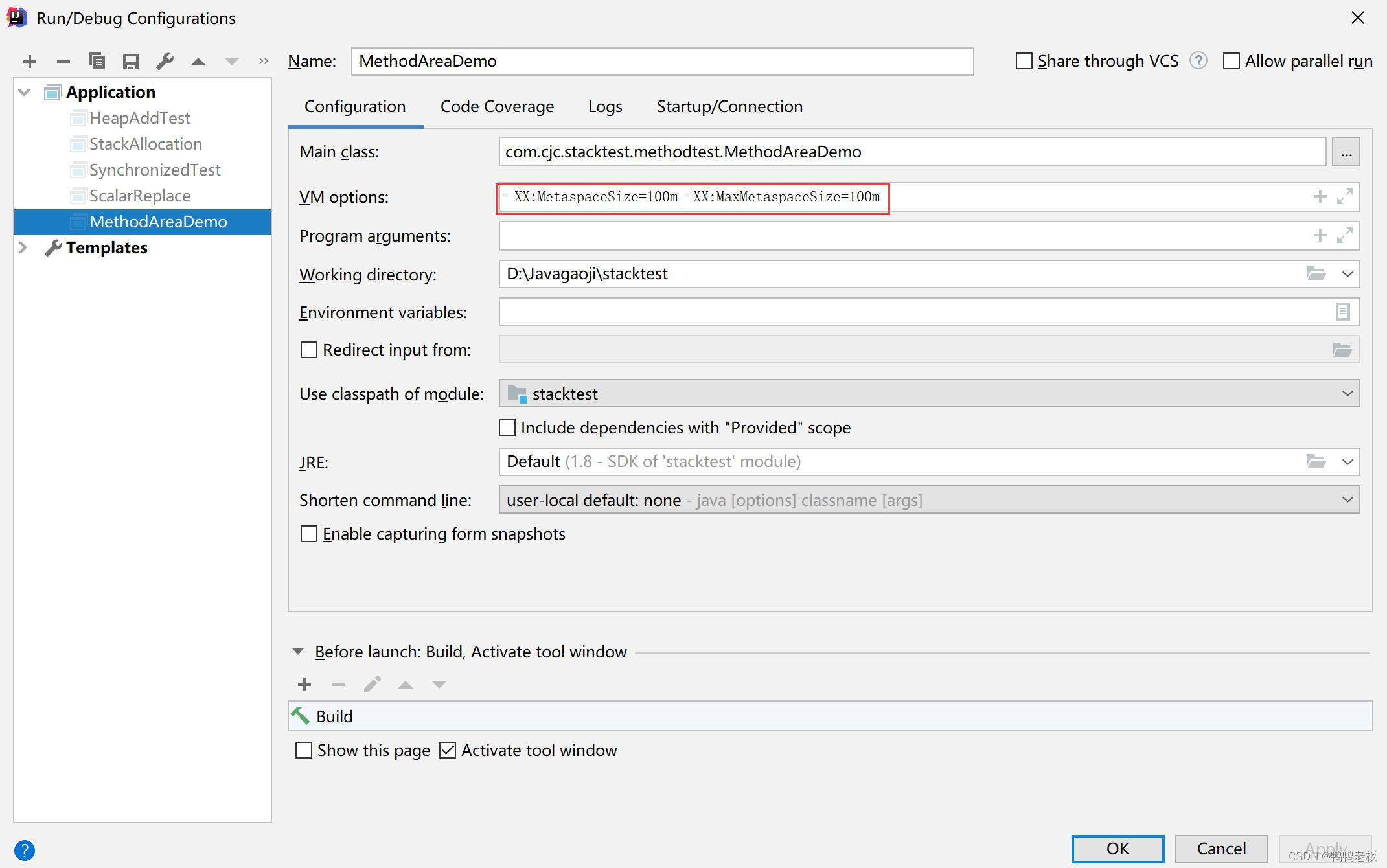Click the Cancel button
Viewport: 1387px width, 868px height.
[x=1221, y=849]
